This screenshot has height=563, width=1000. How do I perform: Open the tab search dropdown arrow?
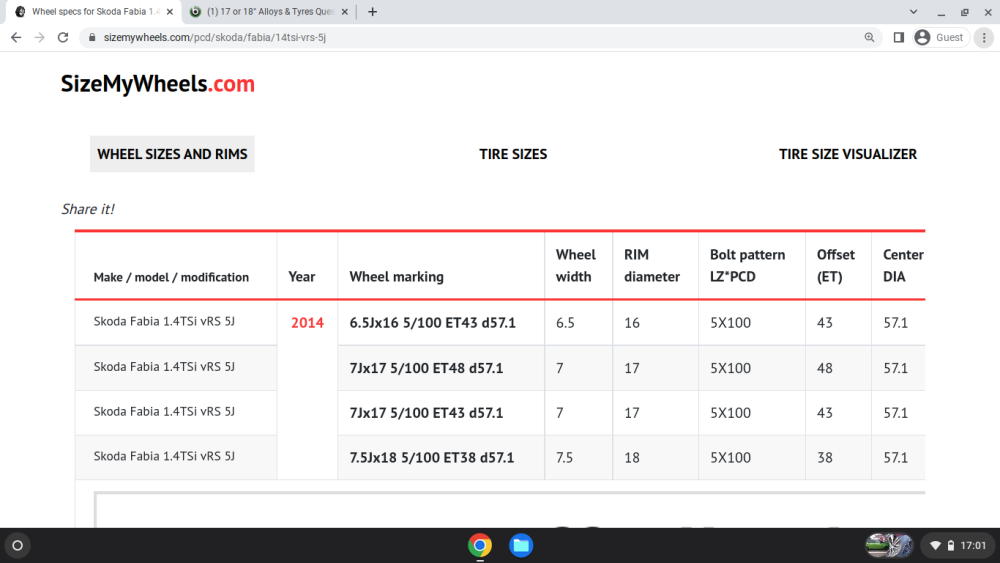pos(913,11)
